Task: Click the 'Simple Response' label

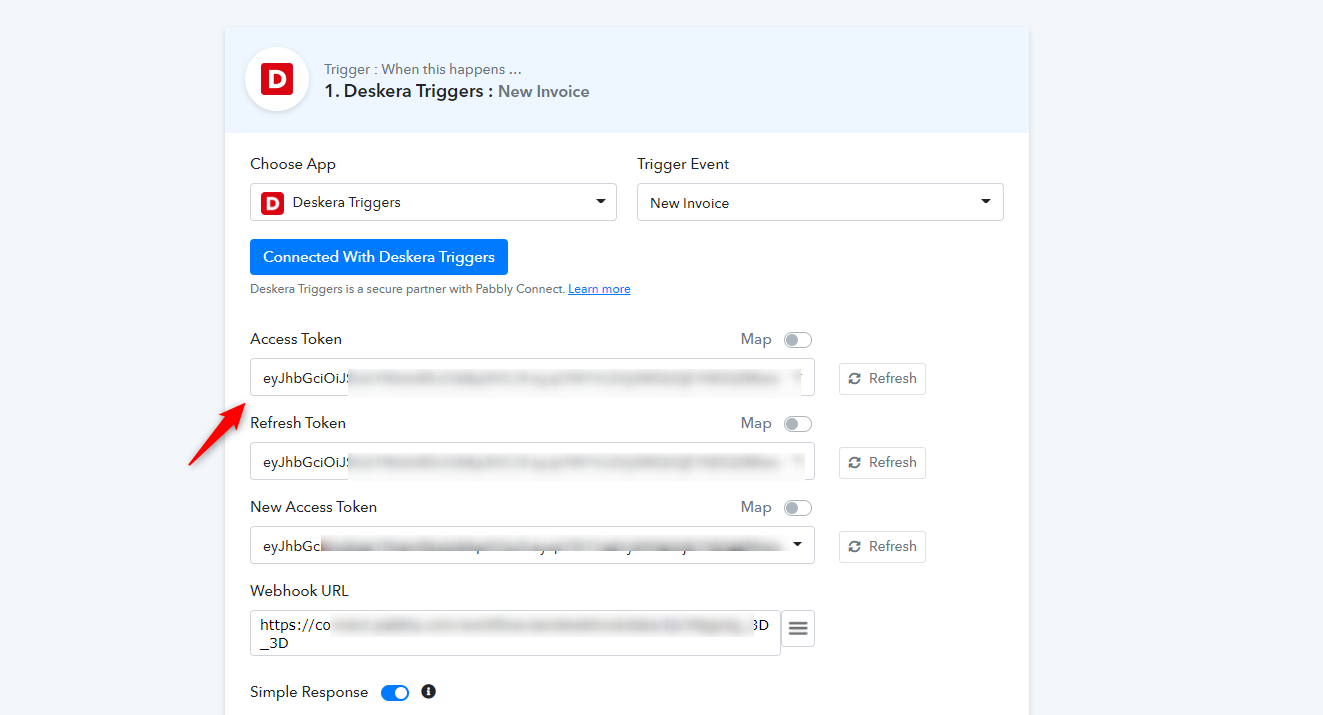Action: click(309, 692)
